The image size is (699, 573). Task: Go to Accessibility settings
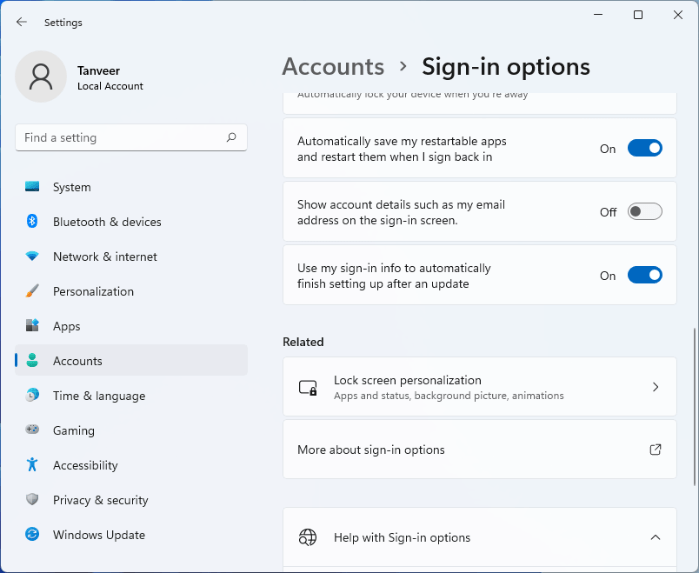click(85, 465)
